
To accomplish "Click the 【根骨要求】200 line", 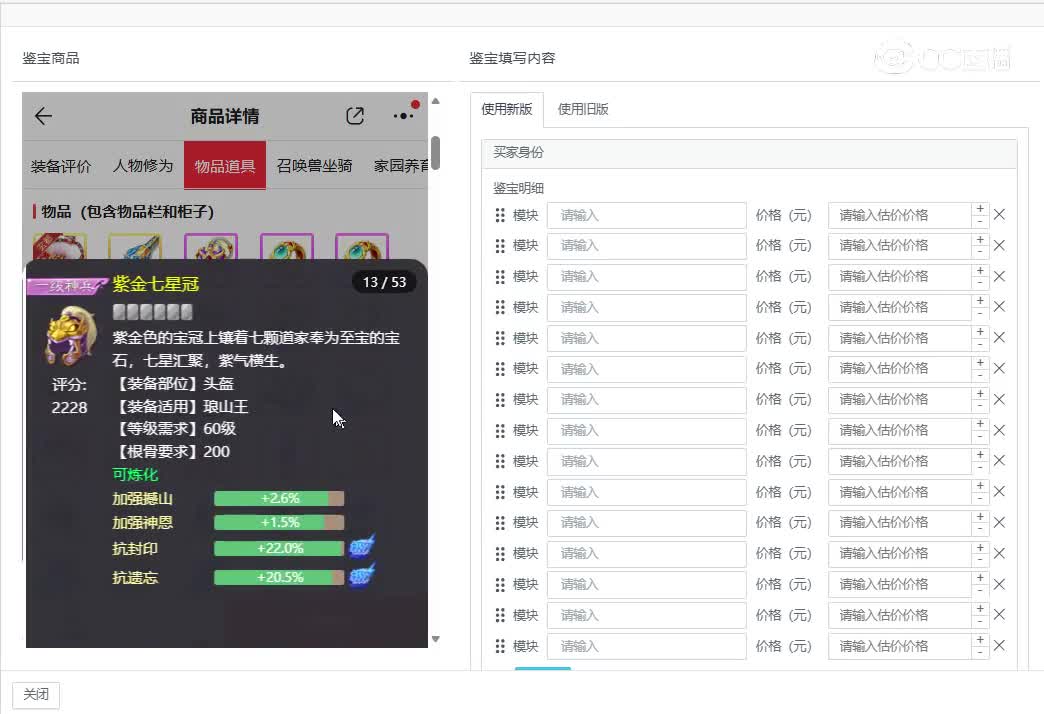I will 171,452.
